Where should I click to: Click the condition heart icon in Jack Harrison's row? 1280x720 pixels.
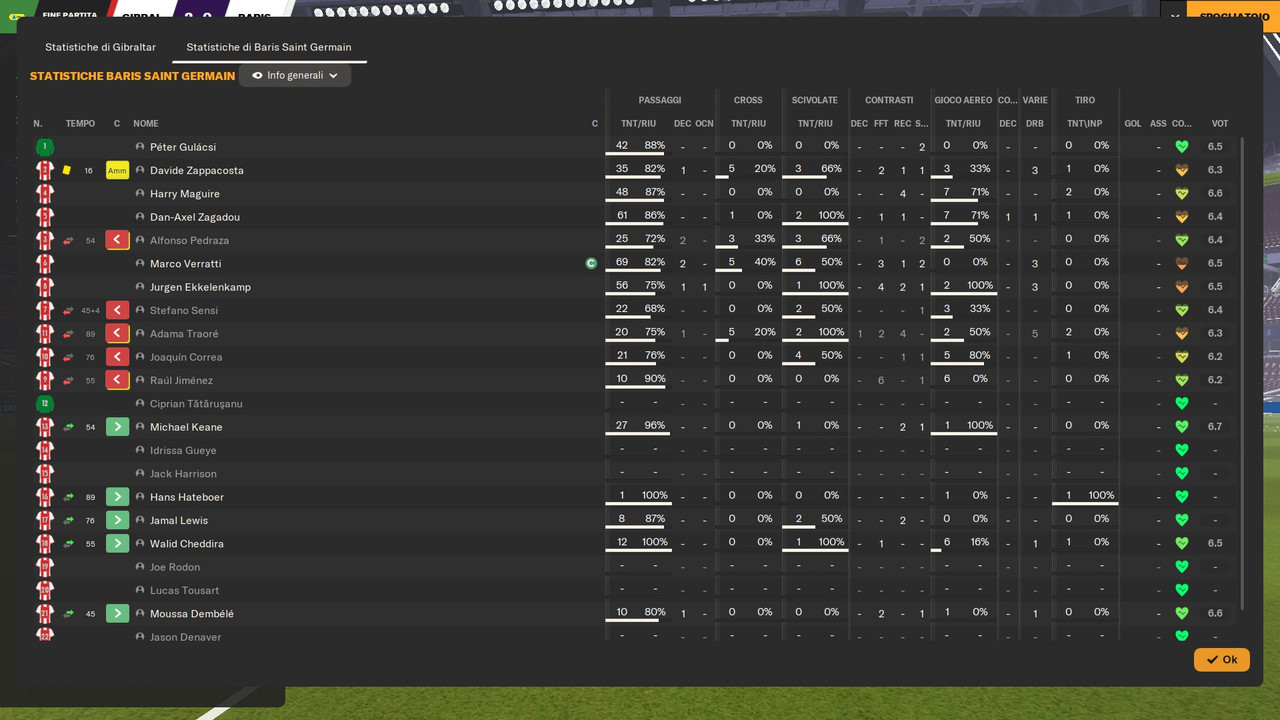(x=1182, y=474)
